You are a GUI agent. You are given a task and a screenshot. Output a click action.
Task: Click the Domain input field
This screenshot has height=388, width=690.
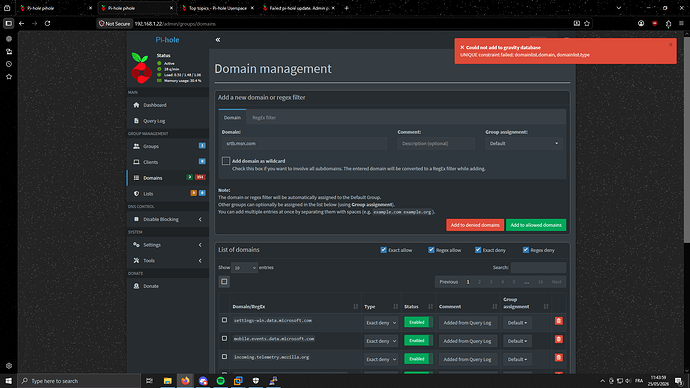304,143
